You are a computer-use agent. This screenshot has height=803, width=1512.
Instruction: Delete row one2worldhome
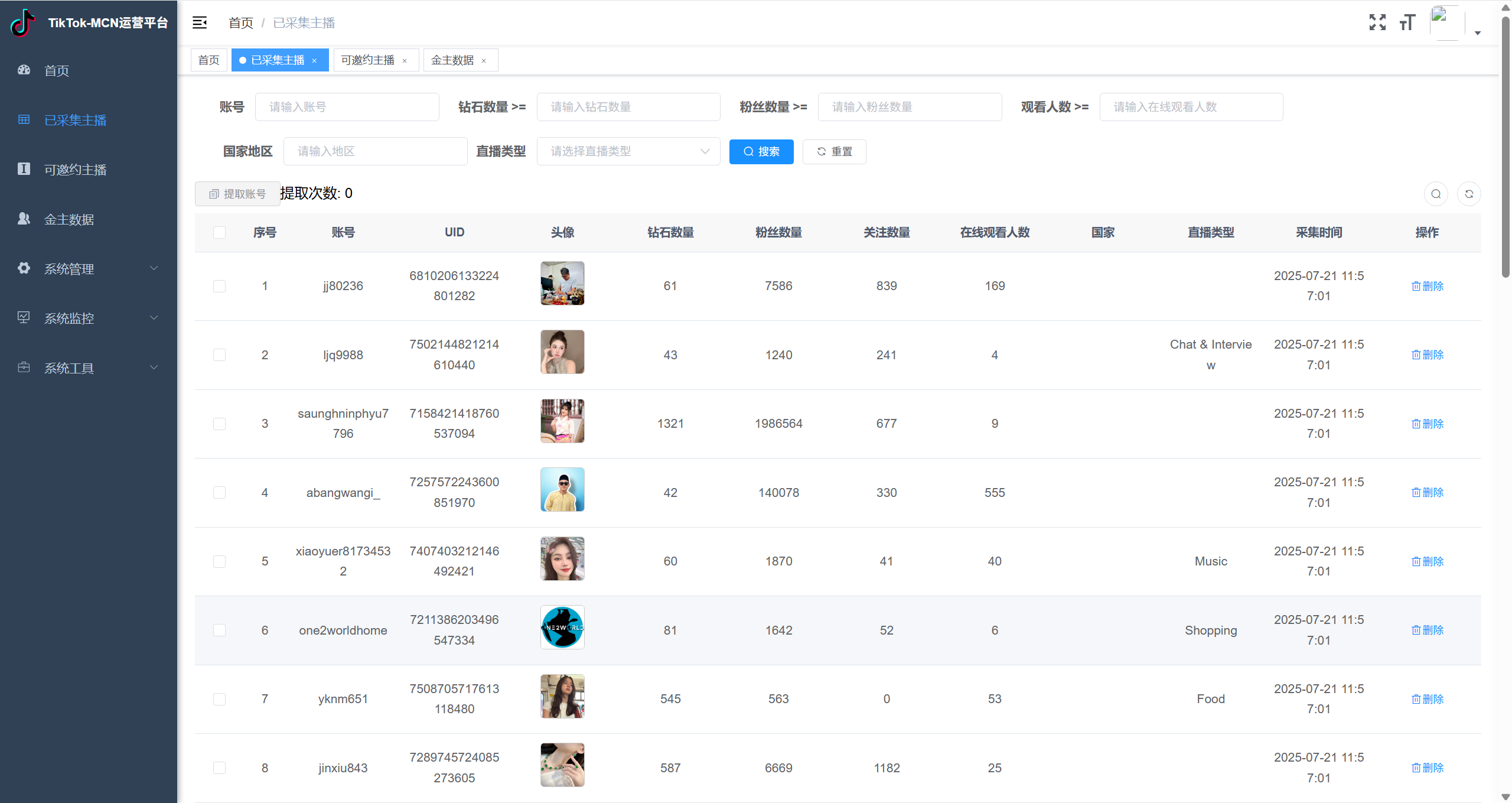pos(1427,630)
